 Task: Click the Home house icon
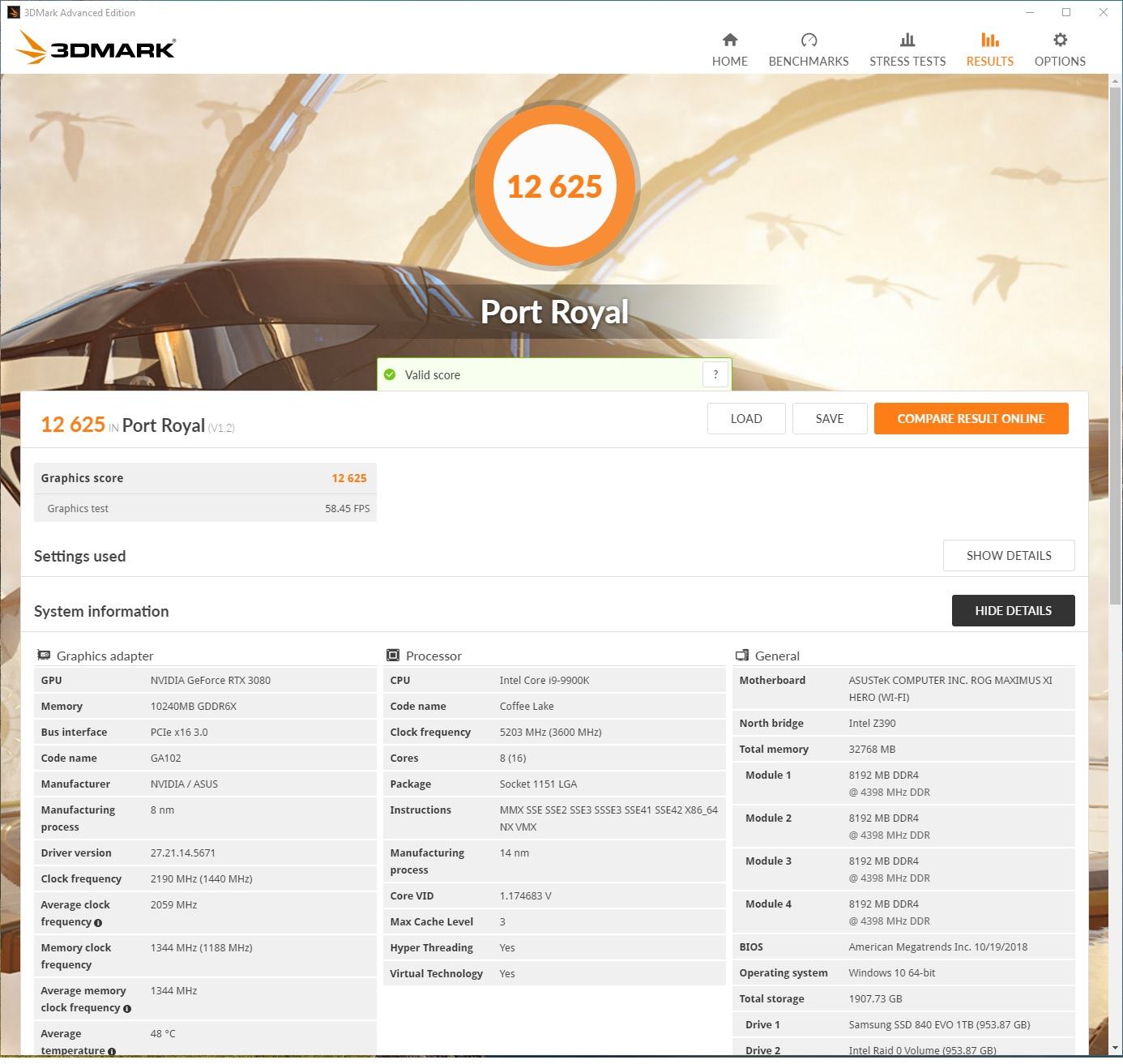pos(730,40)
